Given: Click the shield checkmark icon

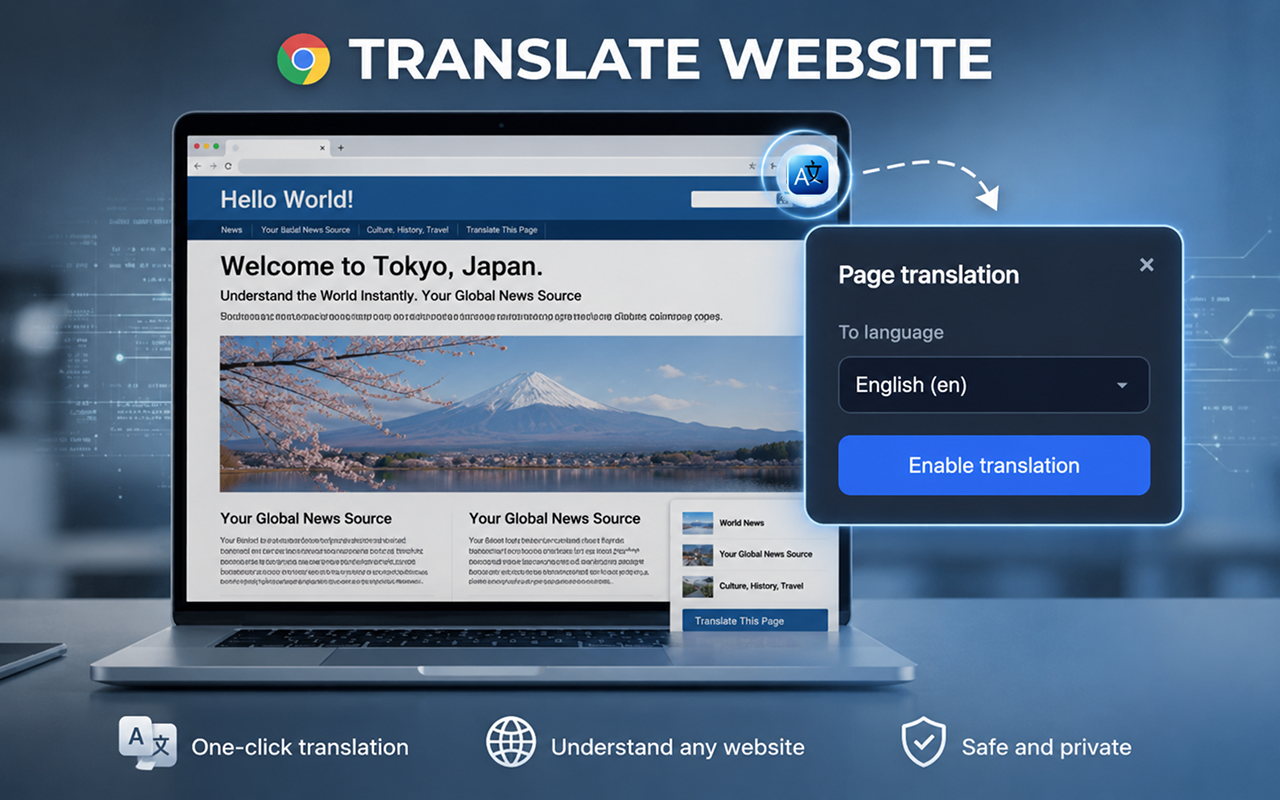Looking at the screenshot, I should pos(923,743).
